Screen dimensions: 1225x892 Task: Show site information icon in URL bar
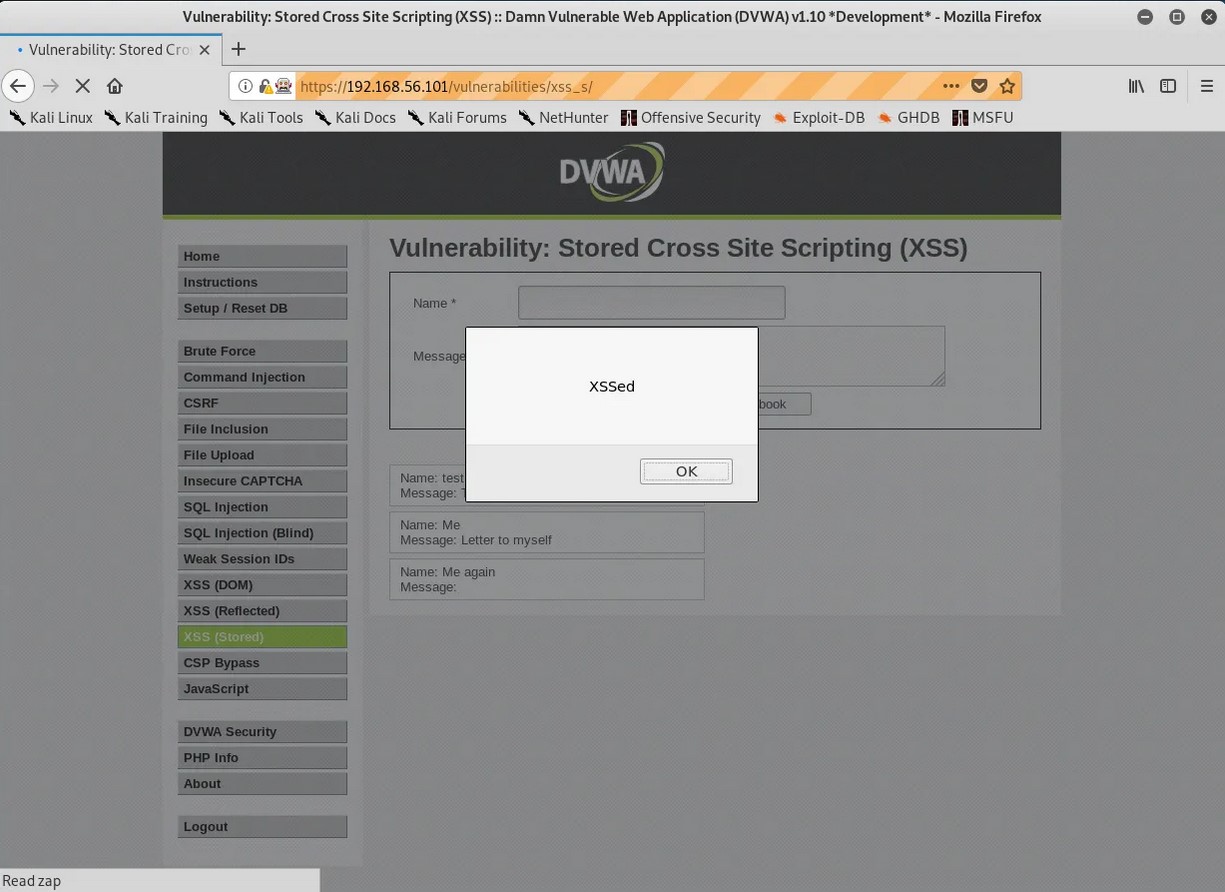245,86
